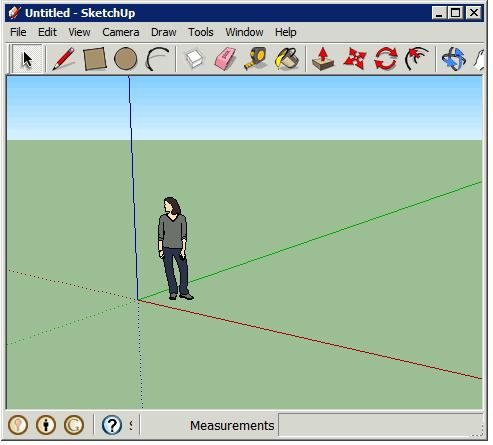Viewport: 493px width, 445px height.
Task: Choose the Tape Measure tool
Action: pyautogui.click(x=256, y=59)
